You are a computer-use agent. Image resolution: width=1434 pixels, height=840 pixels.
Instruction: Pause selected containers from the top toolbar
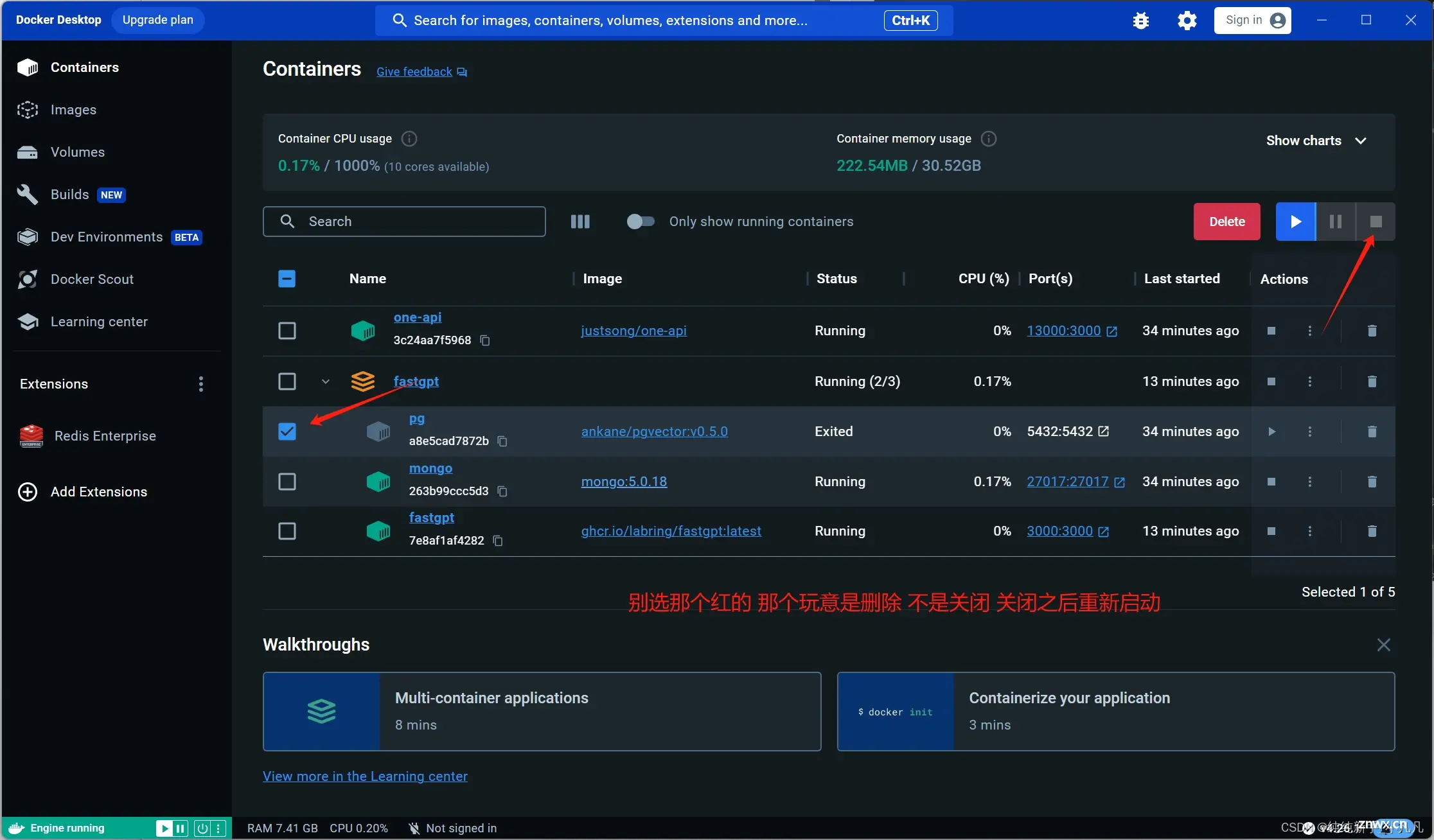1336,222
